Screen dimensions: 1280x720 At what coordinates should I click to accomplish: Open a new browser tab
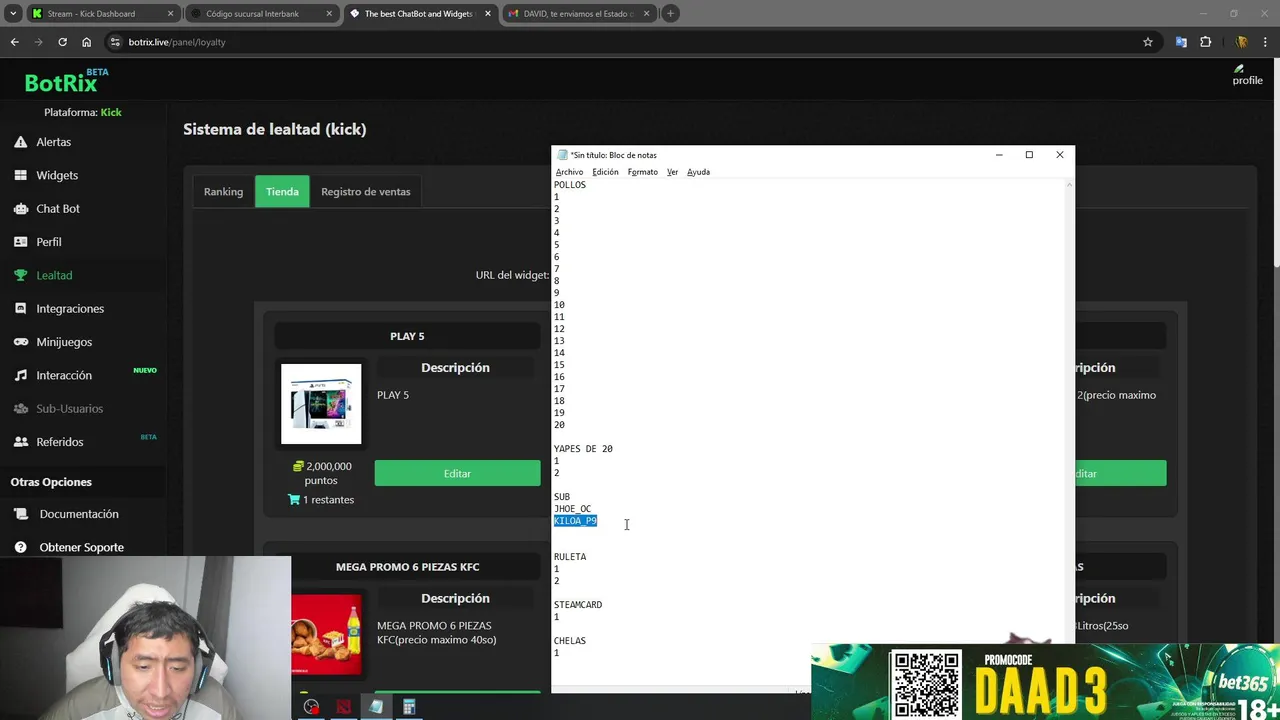tap(671, 14)
